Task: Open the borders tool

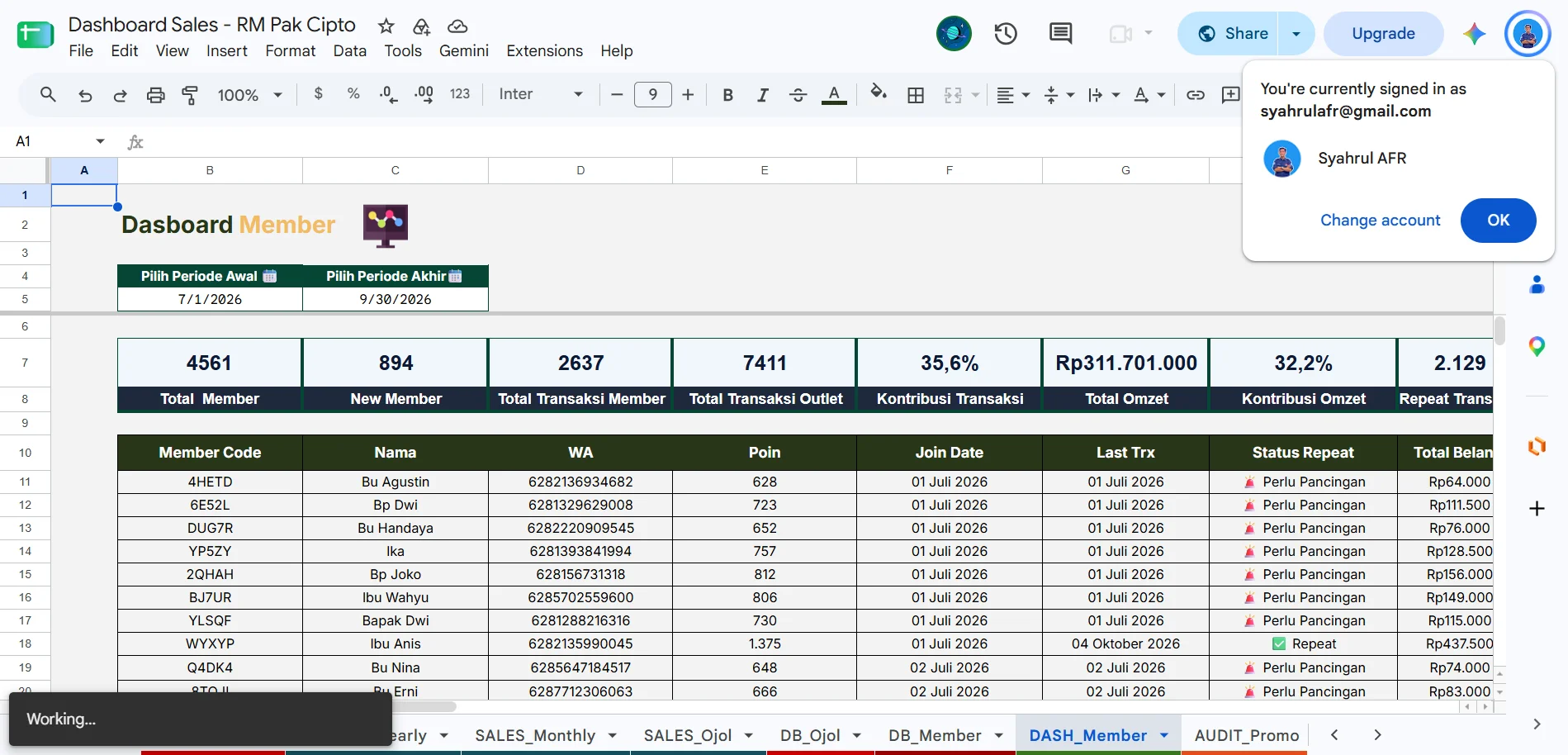Action: pyautogui.click(x=916, y=95)
